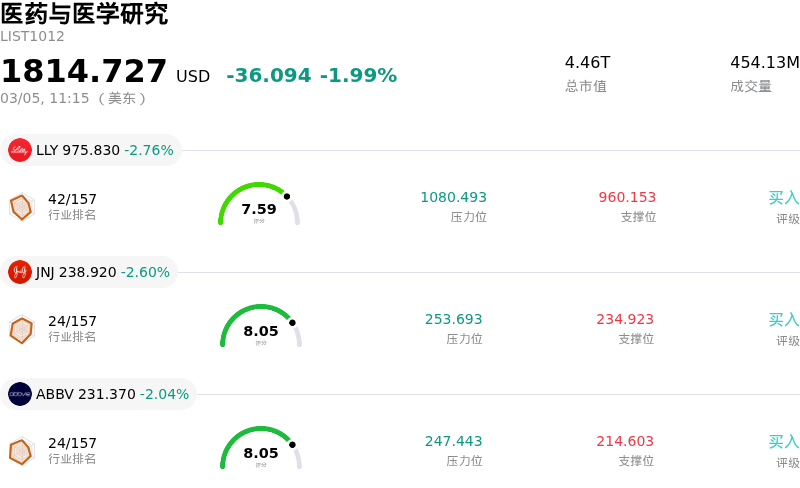Click JNJ industry rank hexagon icon
The image size is (800, 488).
pyautogui.click(x=21, y=329)
